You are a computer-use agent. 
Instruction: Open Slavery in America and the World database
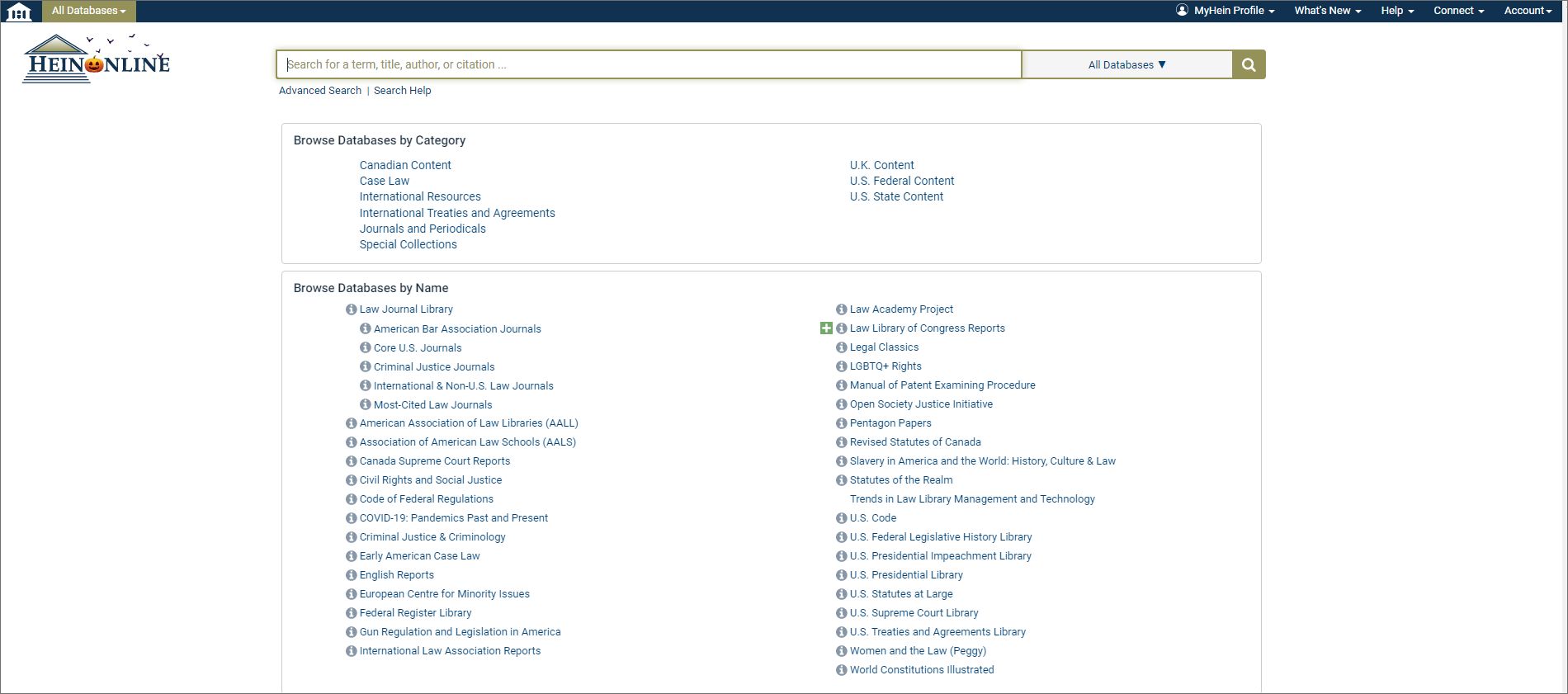coord(983,461)
